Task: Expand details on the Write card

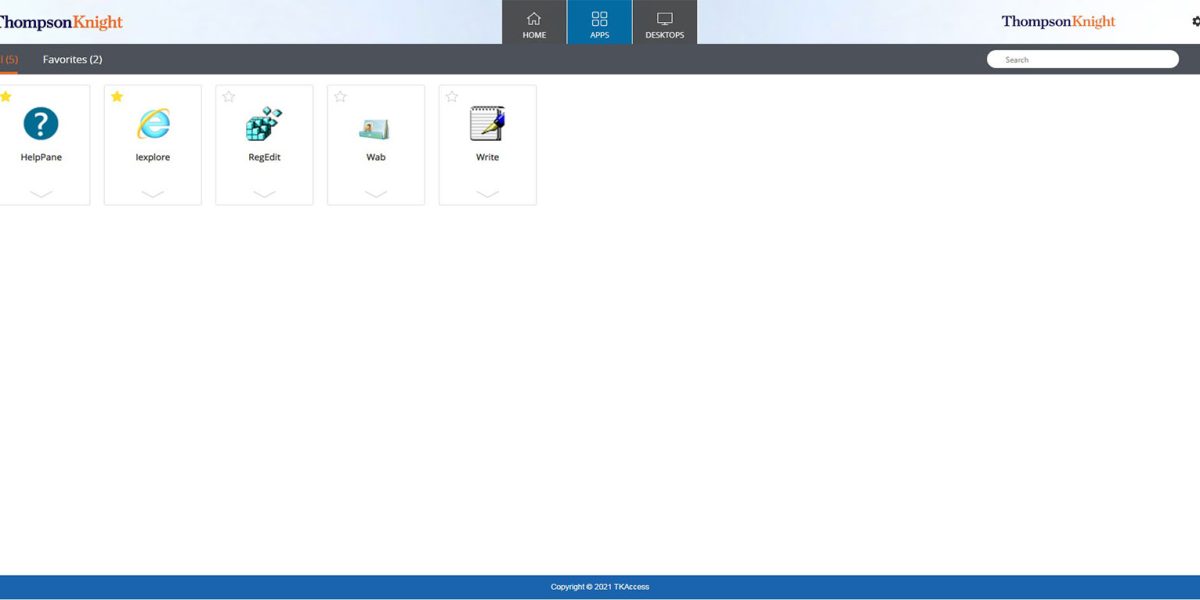Action: (487, 191)
